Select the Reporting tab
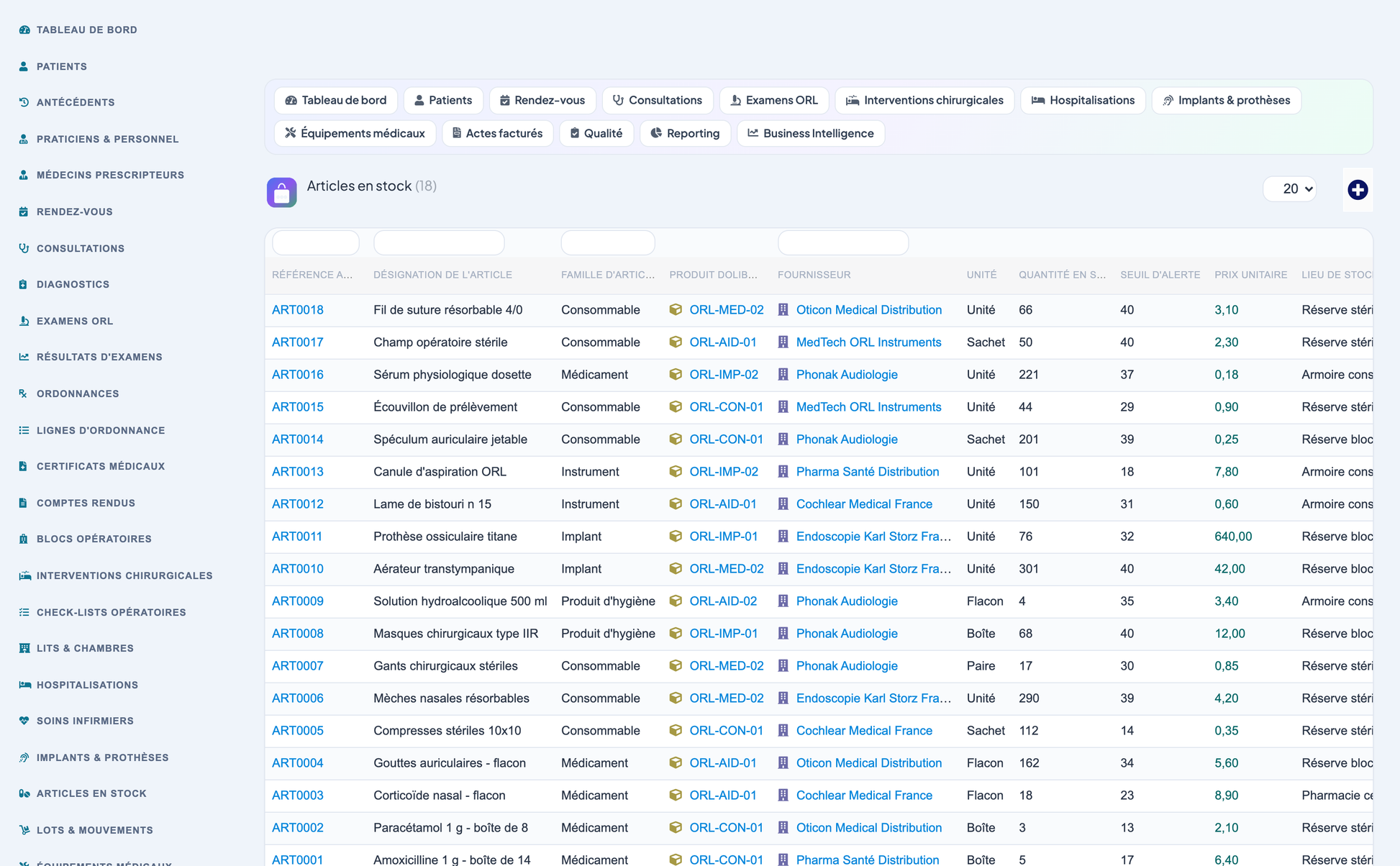The width and height of the screenshot is (1400, 866). pos(685,133)
